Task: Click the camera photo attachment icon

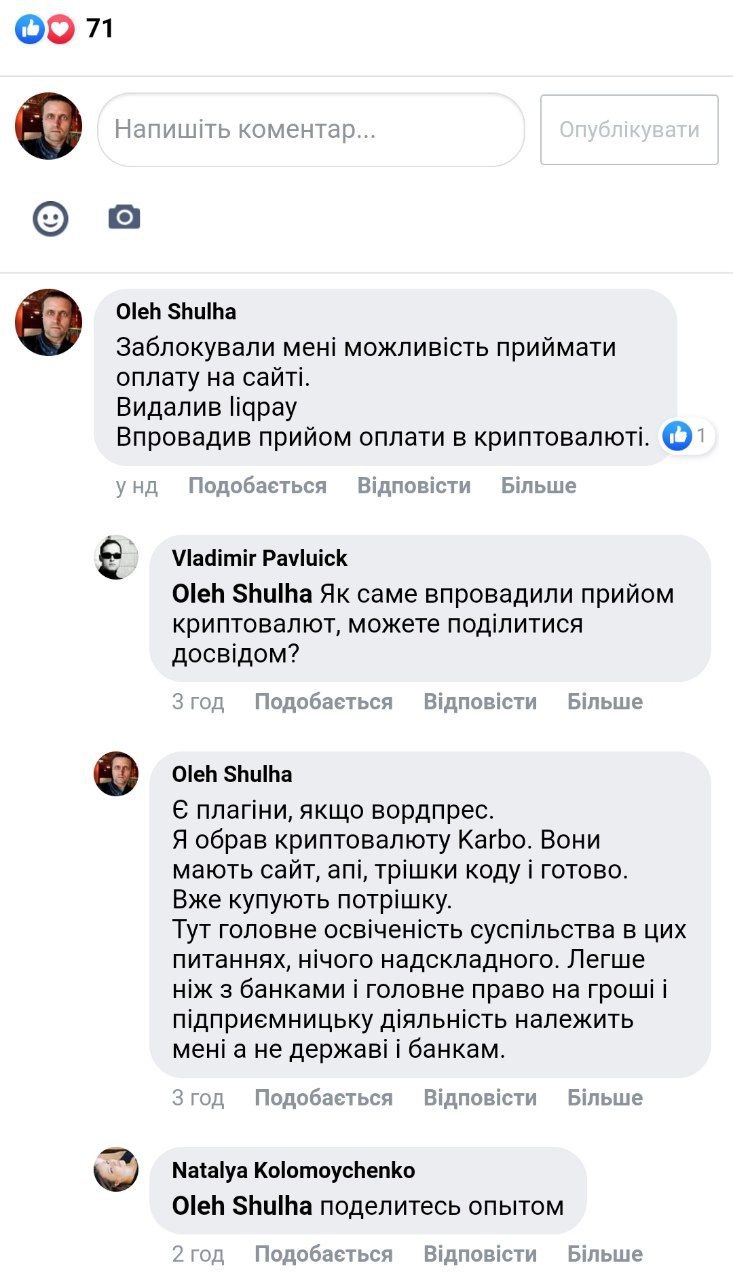Action: pos(124,217)
